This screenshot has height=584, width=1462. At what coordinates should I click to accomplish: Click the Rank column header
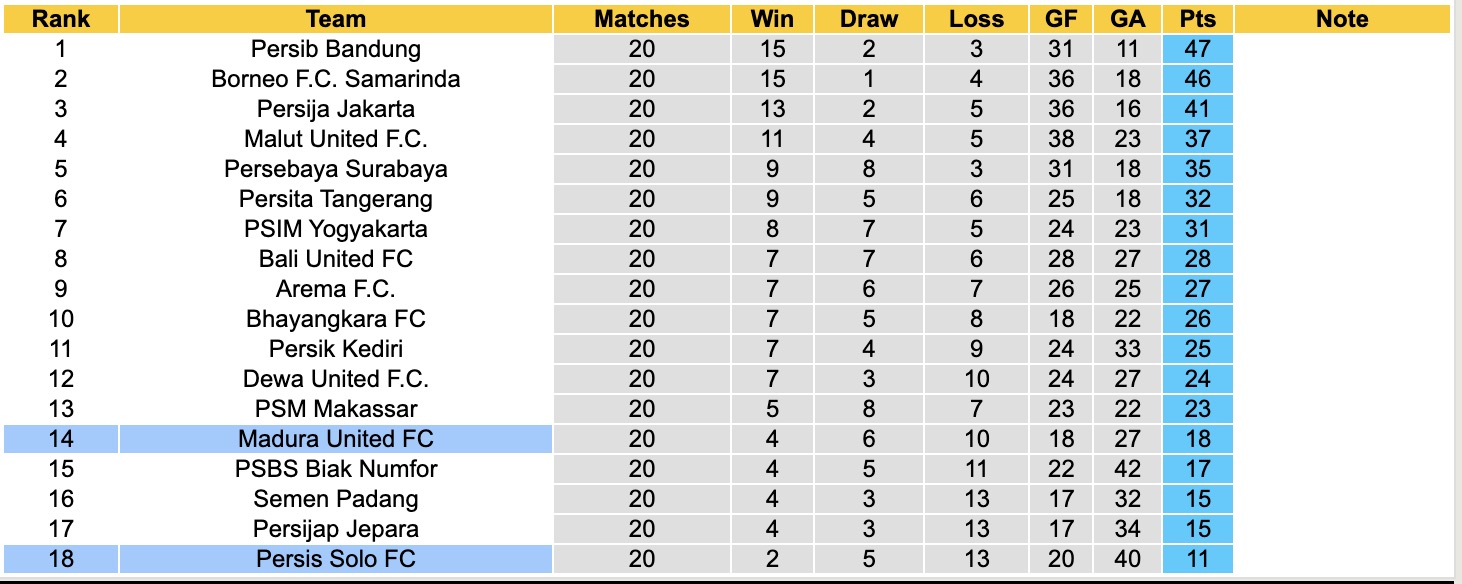pyautogui.click(x=60, y=19)
